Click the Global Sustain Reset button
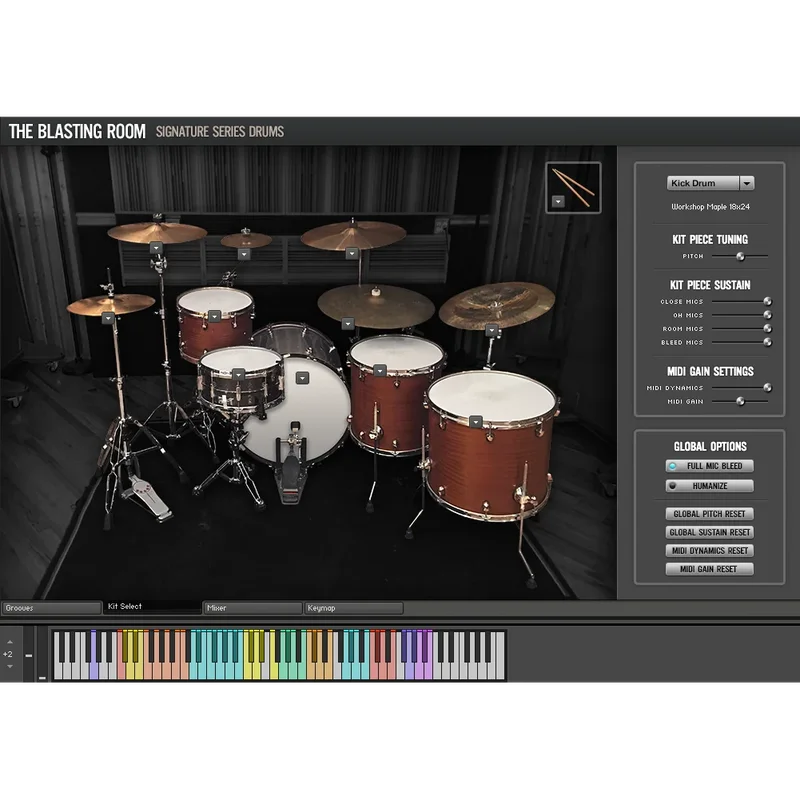Image resolution: width=800 pixels, height=800 pixels. (x=709, y=532)
